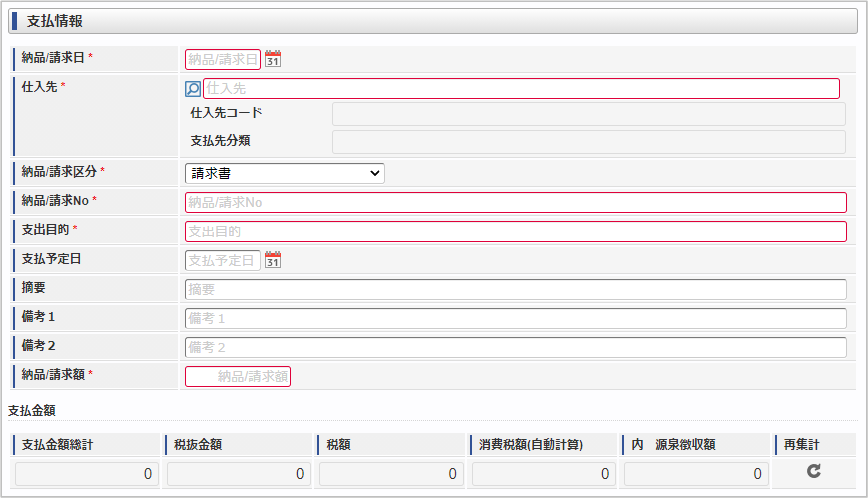Click the 支払金額総計 value box

(86, 474)
